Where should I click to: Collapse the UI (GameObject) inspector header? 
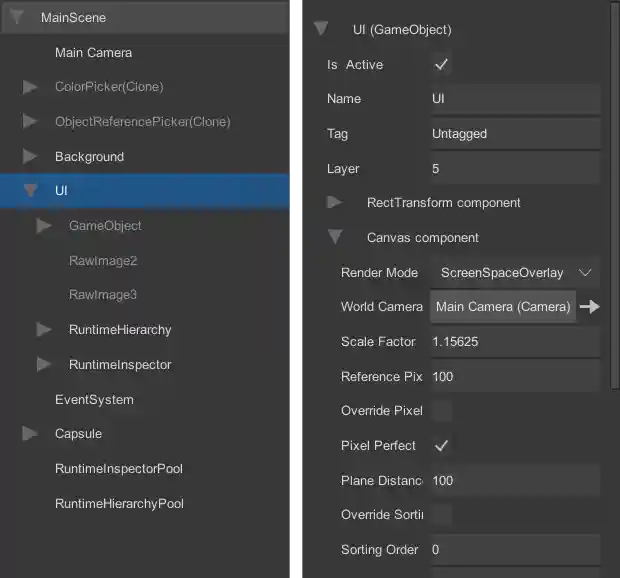[321, 28]
